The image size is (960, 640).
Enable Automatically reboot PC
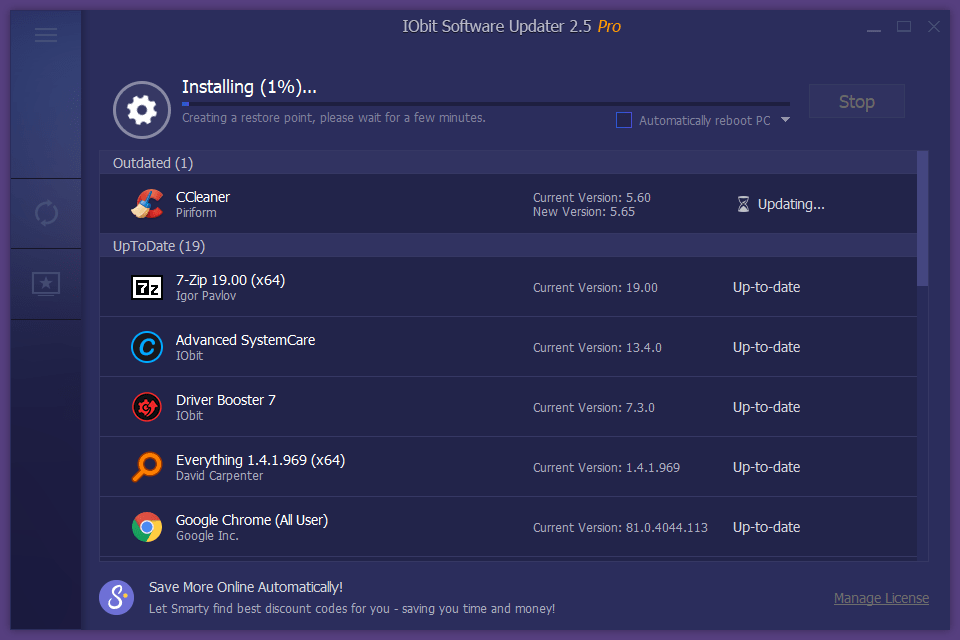[623, 119]
